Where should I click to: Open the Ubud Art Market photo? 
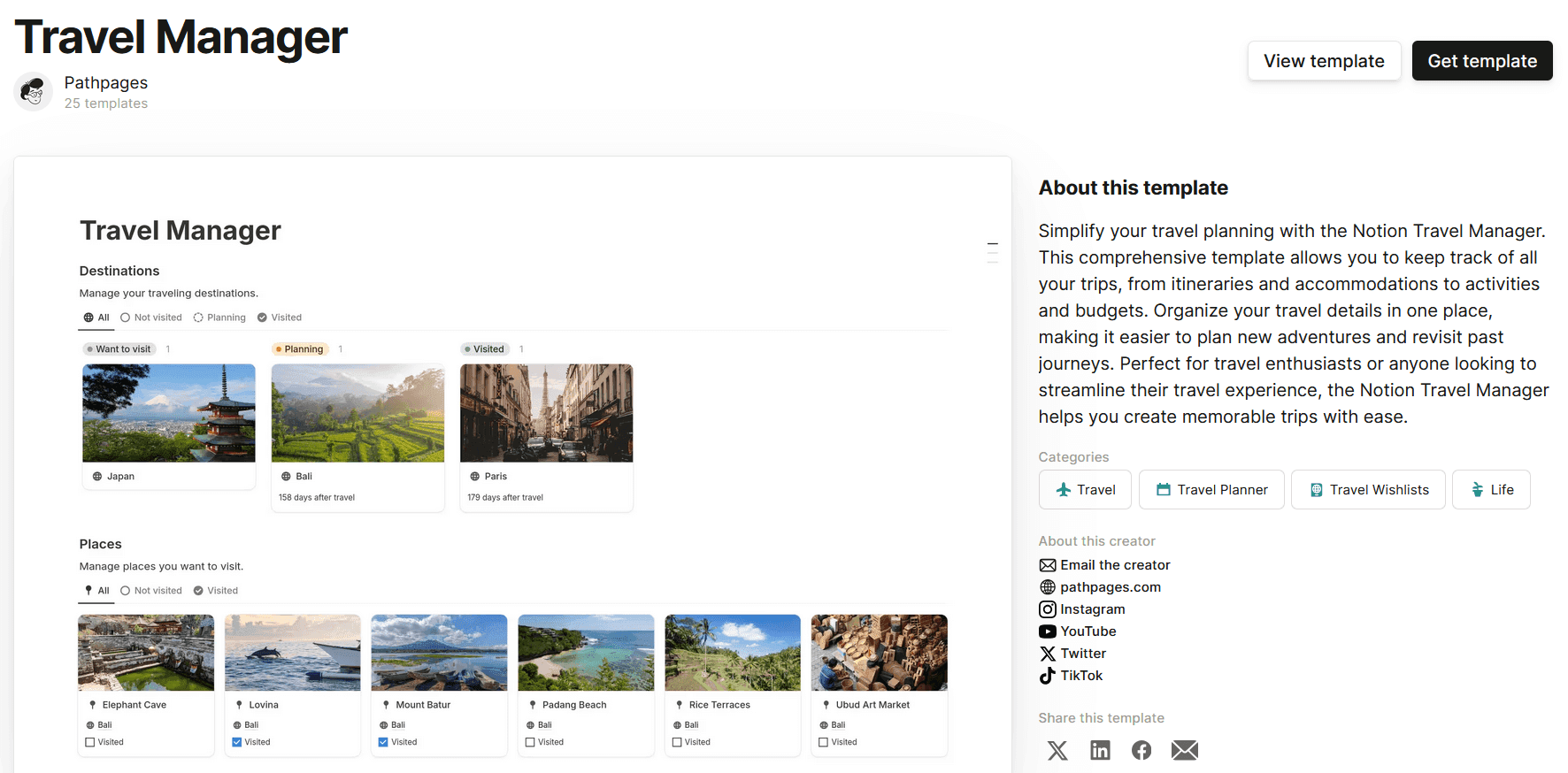pyautogui.click(x=880, y=653)
